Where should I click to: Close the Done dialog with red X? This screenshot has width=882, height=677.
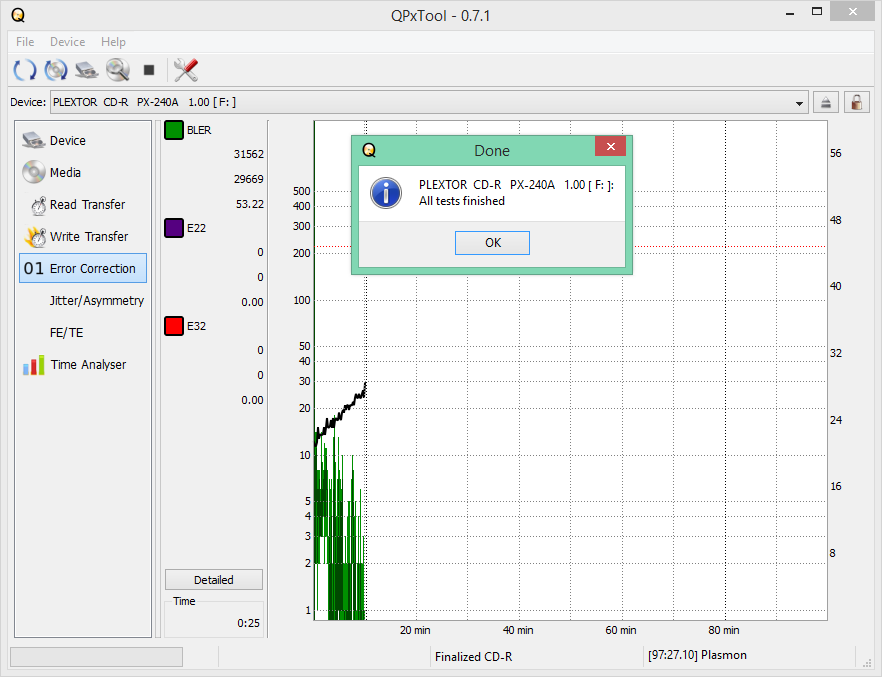click(610, 146)
